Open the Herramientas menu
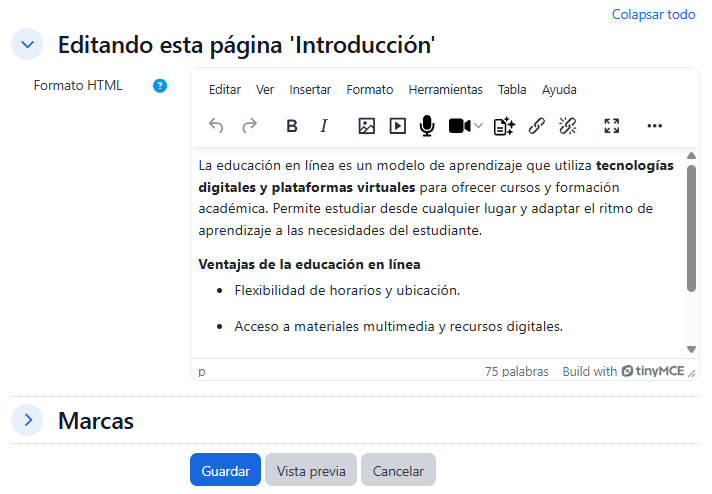Viewport: 712px width, 494px height. (x=445, y=89)
